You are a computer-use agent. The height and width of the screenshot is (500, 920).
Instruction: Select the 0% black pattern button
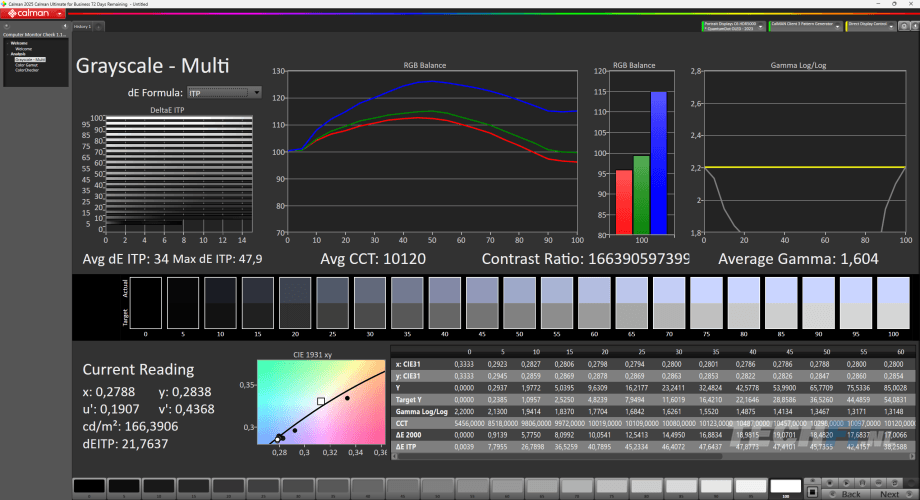point(89,487)
